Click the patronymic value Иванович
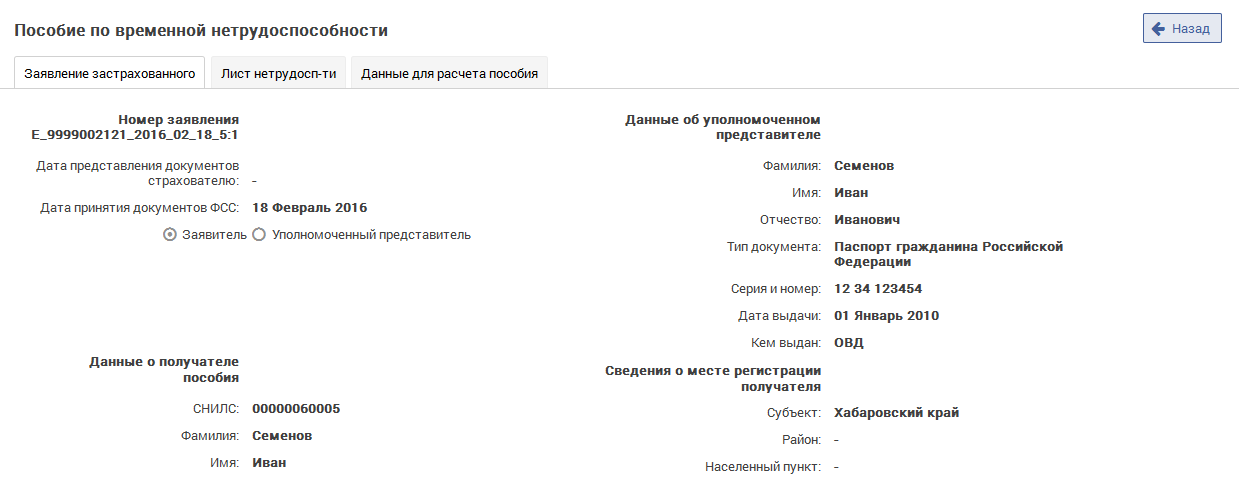1239x478 pixels. 868,219
